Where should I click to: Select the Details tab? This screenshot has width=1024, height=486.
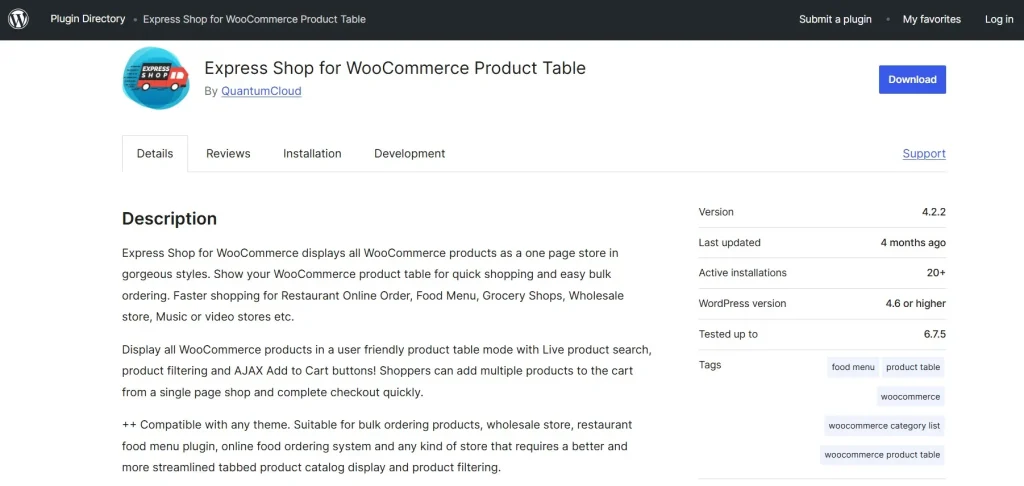[155, 154]
